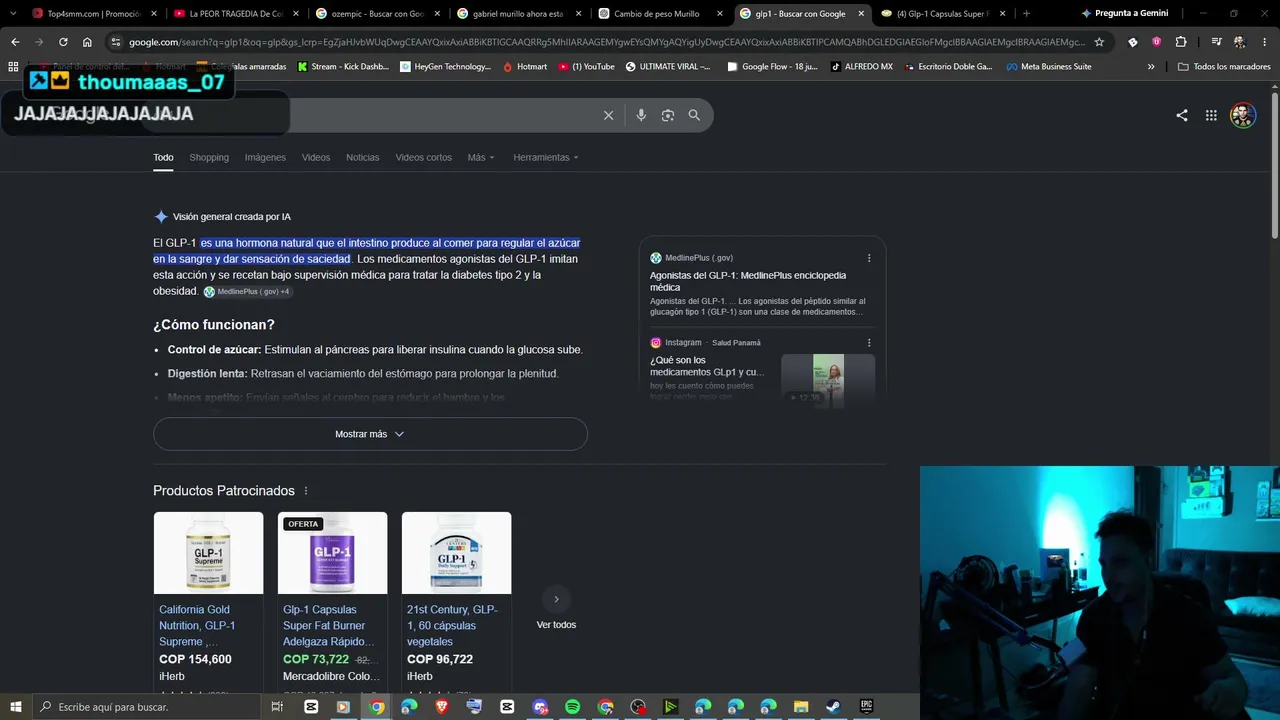Screen dimensions: 1280x720
Task: Click the Pregunta a Gemini button
Action: tap(1124, 14)
